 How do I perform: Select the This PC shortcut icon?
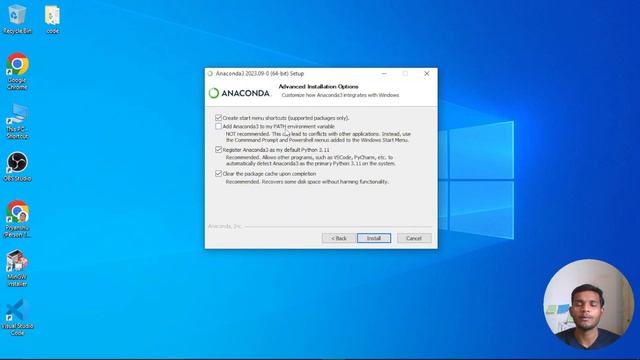[17, 121]
